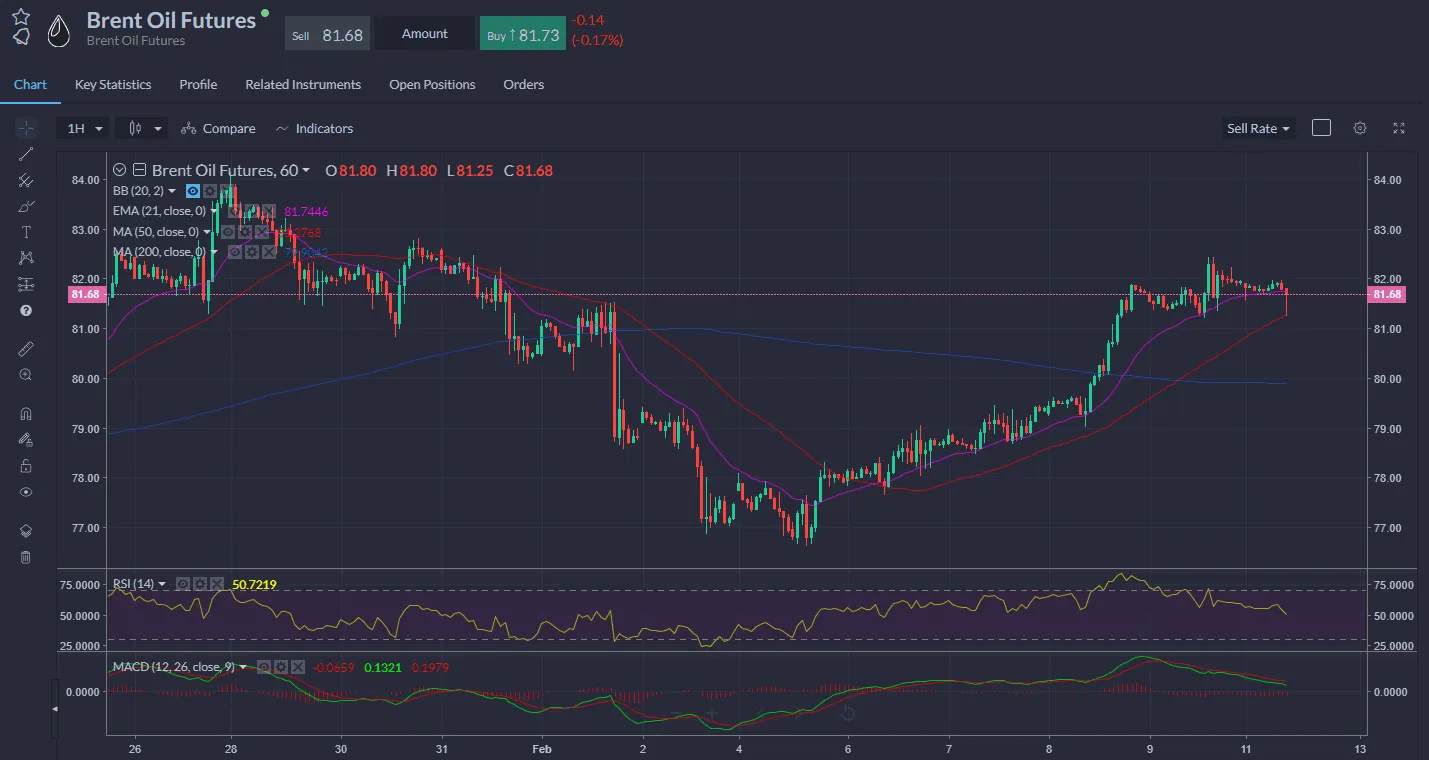The width and height of the screenshot is (1429, 760).
Task: Toggle visibility of RSI (14) pane
Action: click(x=183, y=584)
